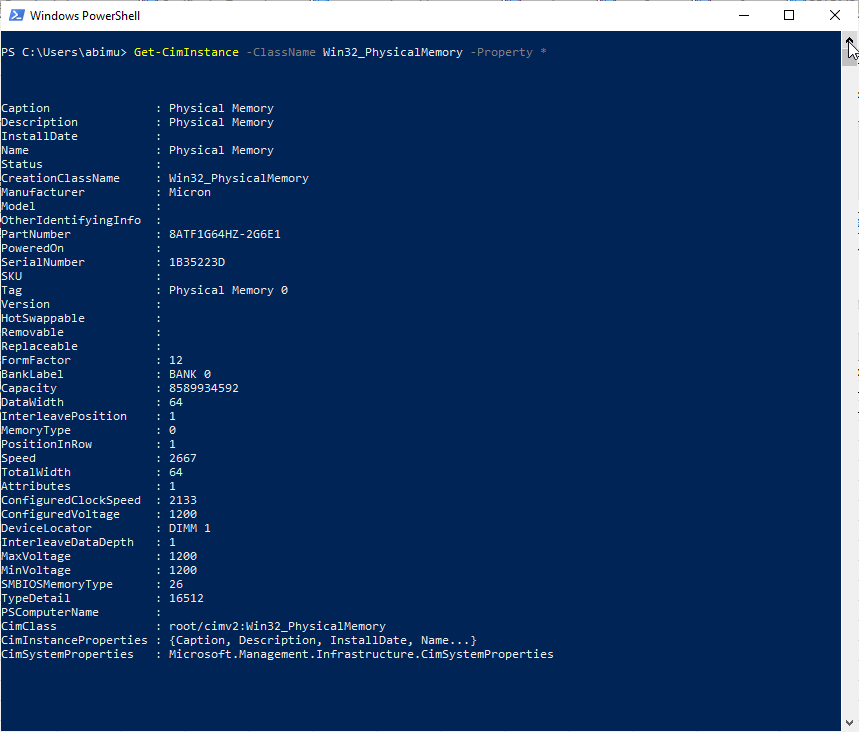Click the PartNumber value 8ATF1G64HZ-2G6E1

[x=224, y=234]
